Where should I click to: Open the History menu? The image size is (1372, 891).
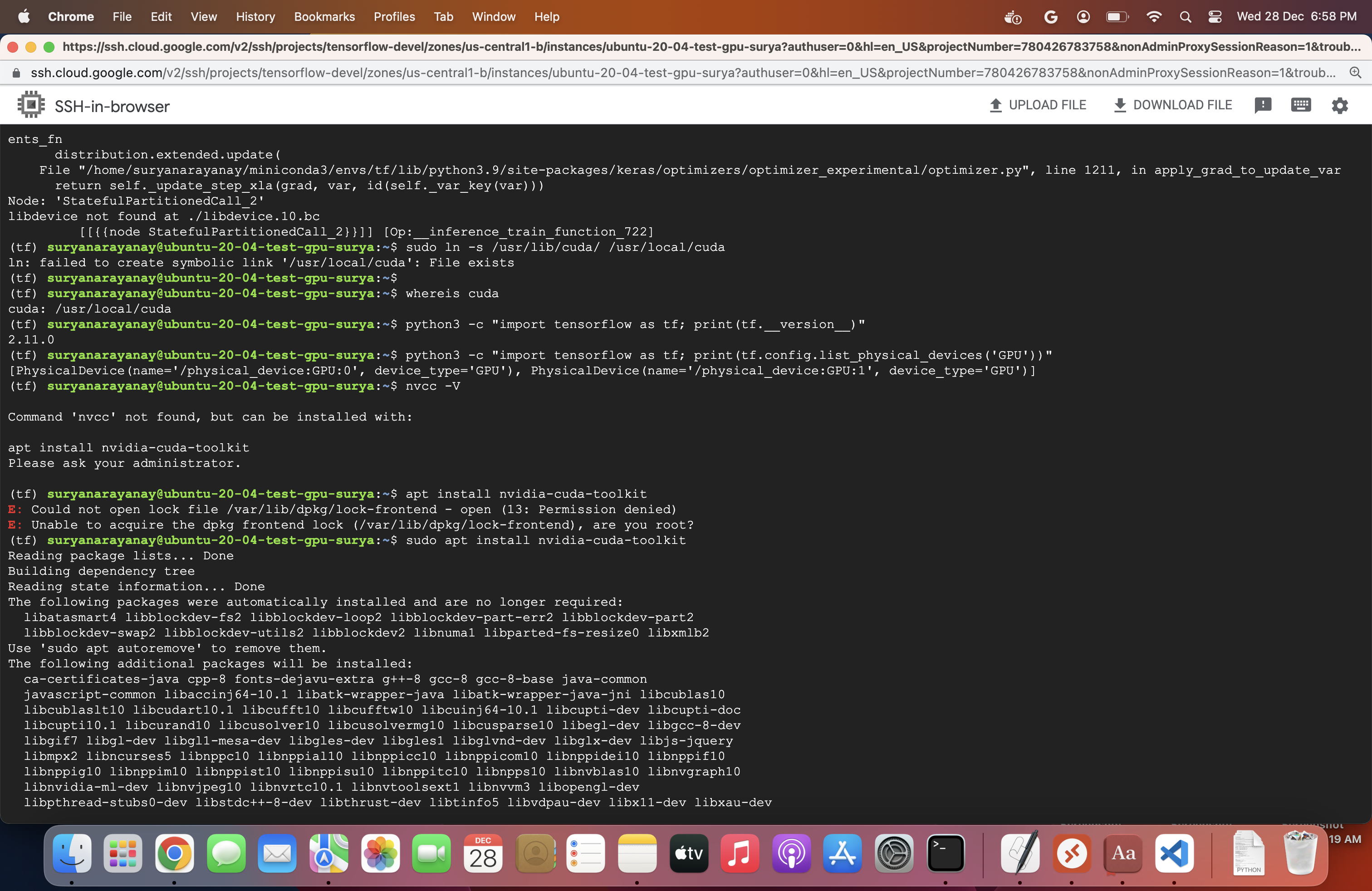click(x=255, y=17)
